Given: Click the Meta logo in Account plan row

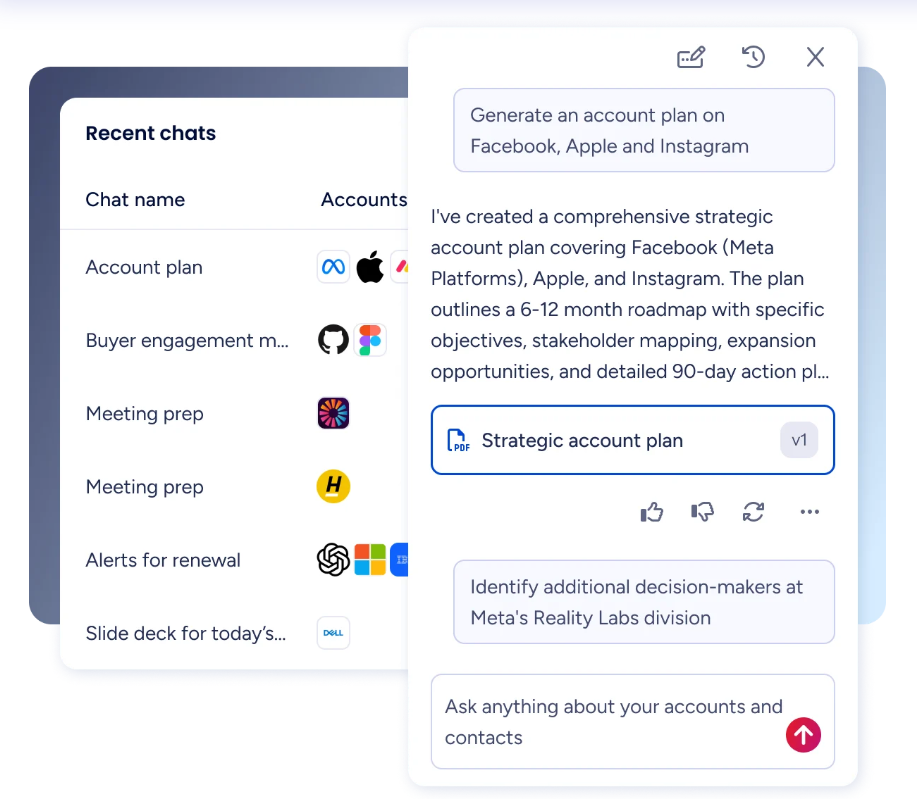Looking at the screenshot, I should [x=333, y=267].
